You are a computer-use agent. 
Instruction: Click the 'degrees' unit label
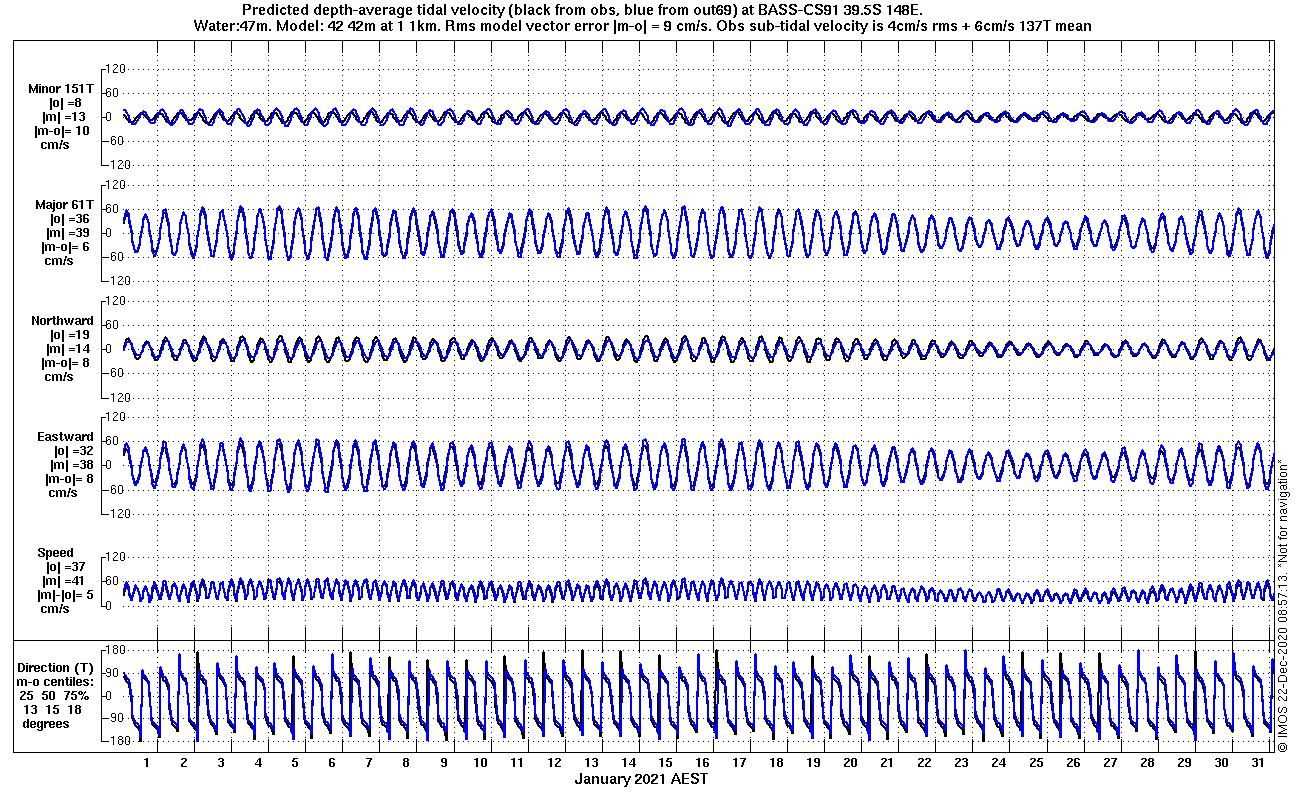(47, 723)
